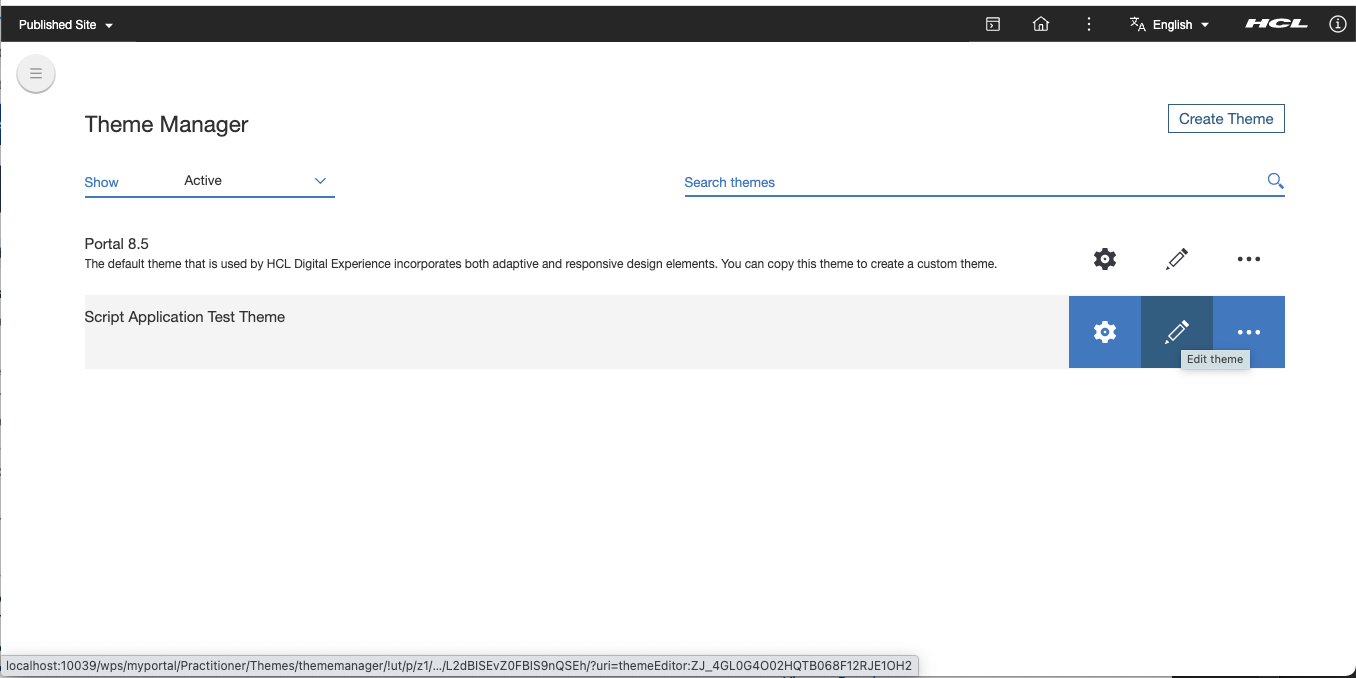Click the HCL logo in header
This screenshot has height=678, width=1356.
(1276, 25)
